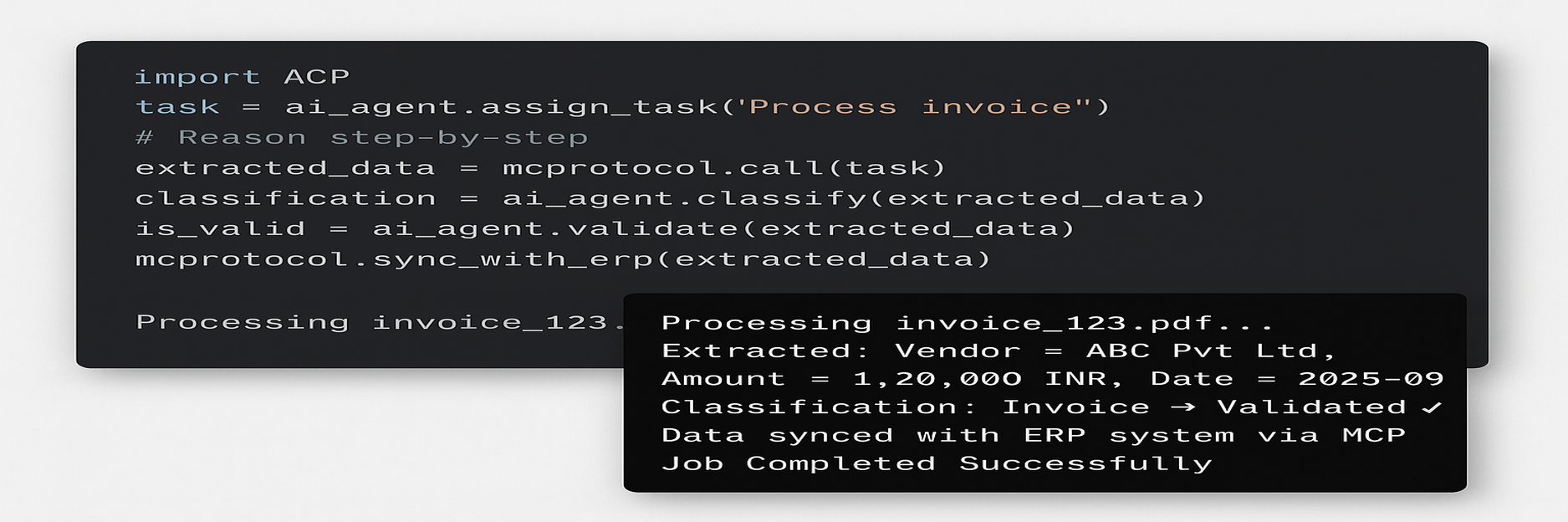Viewport: 1568px width, 522px height.
Task: Click the arrow between Invoice and Validated
Action: (x=1182, y=407)
